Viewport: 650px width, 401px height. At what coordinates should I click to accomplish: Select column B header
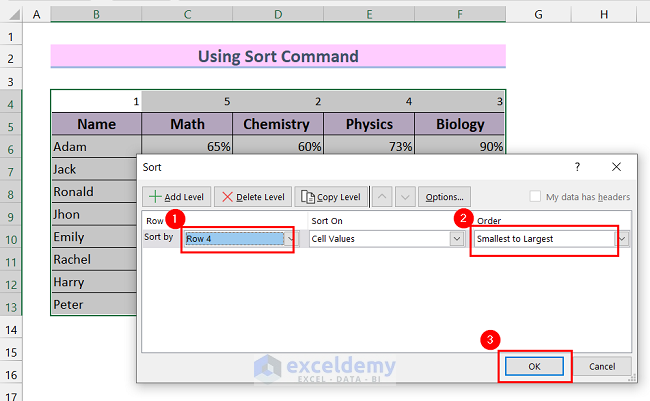pos(96,15)
